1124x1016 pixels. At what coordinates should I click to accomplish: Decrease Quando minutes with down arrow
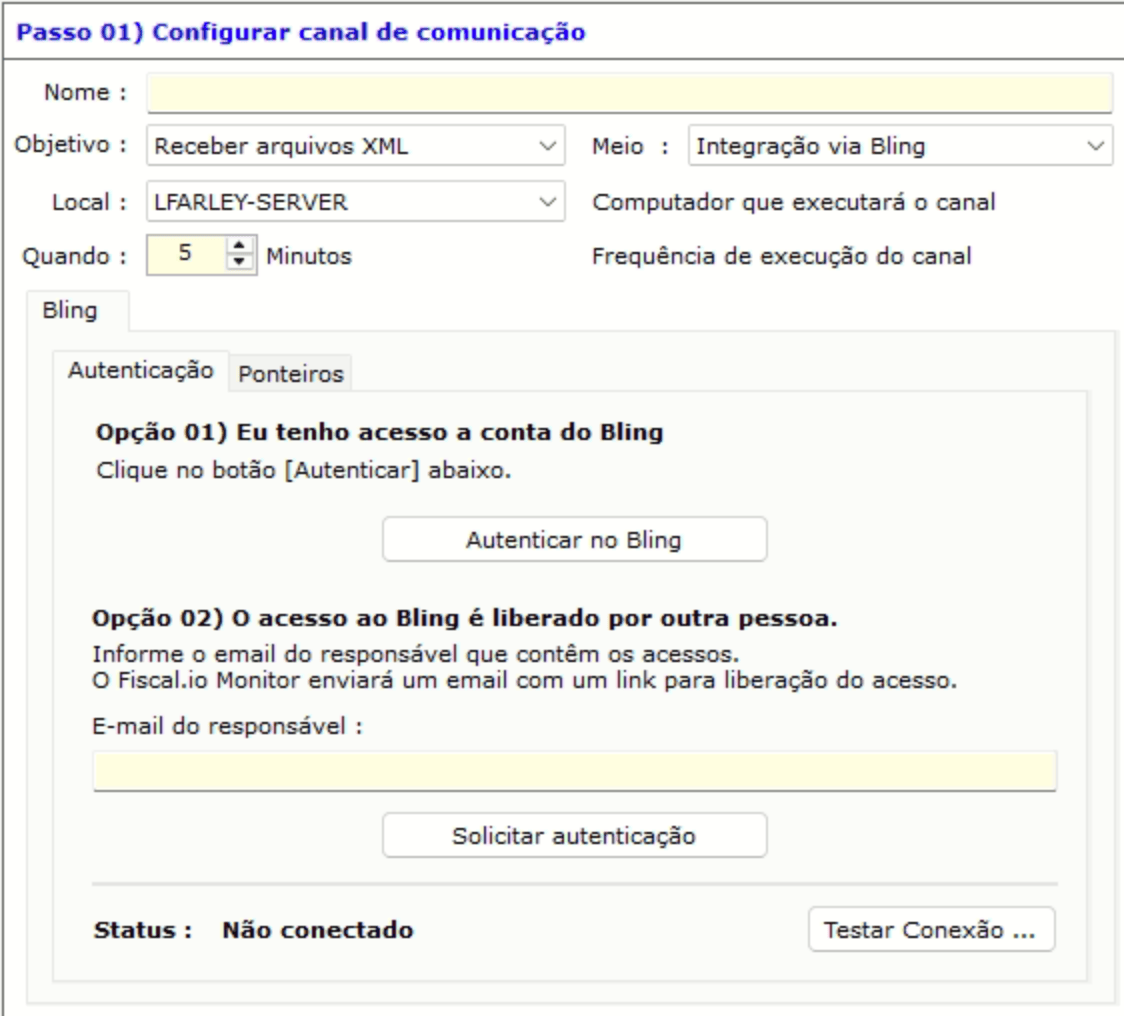(x=239, y=263)
